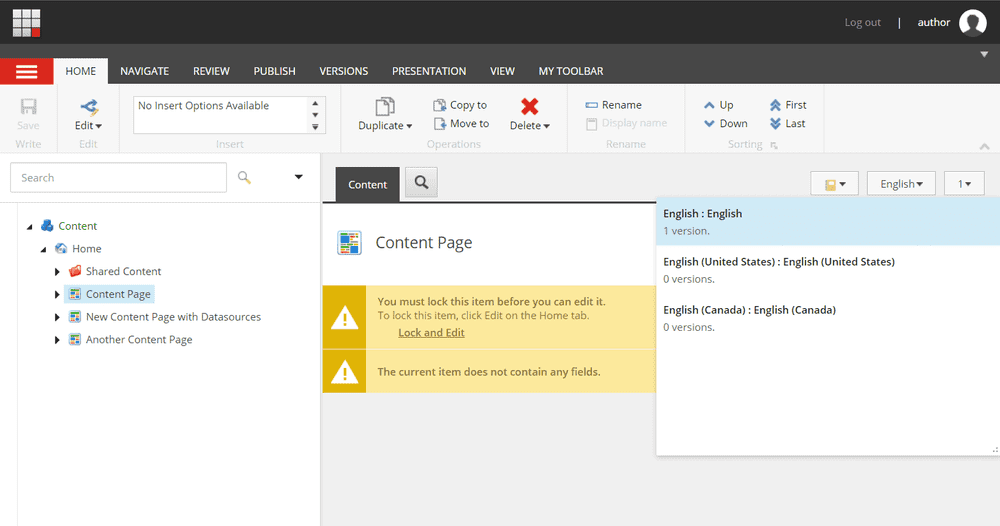Viewport: 1000px width, 526px height.
Task: Click into the tree Search field
Action: [118, 178]
